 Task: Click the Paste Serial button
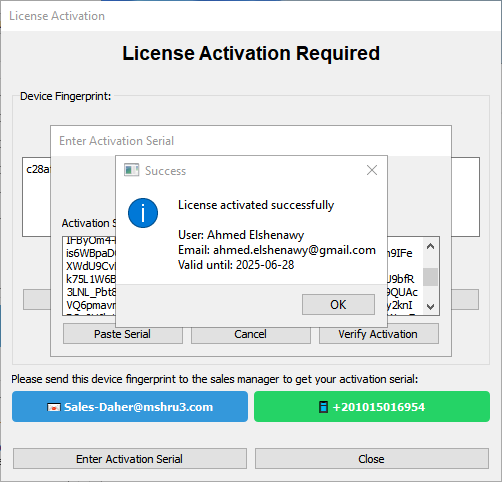click(x=123, y=334)
